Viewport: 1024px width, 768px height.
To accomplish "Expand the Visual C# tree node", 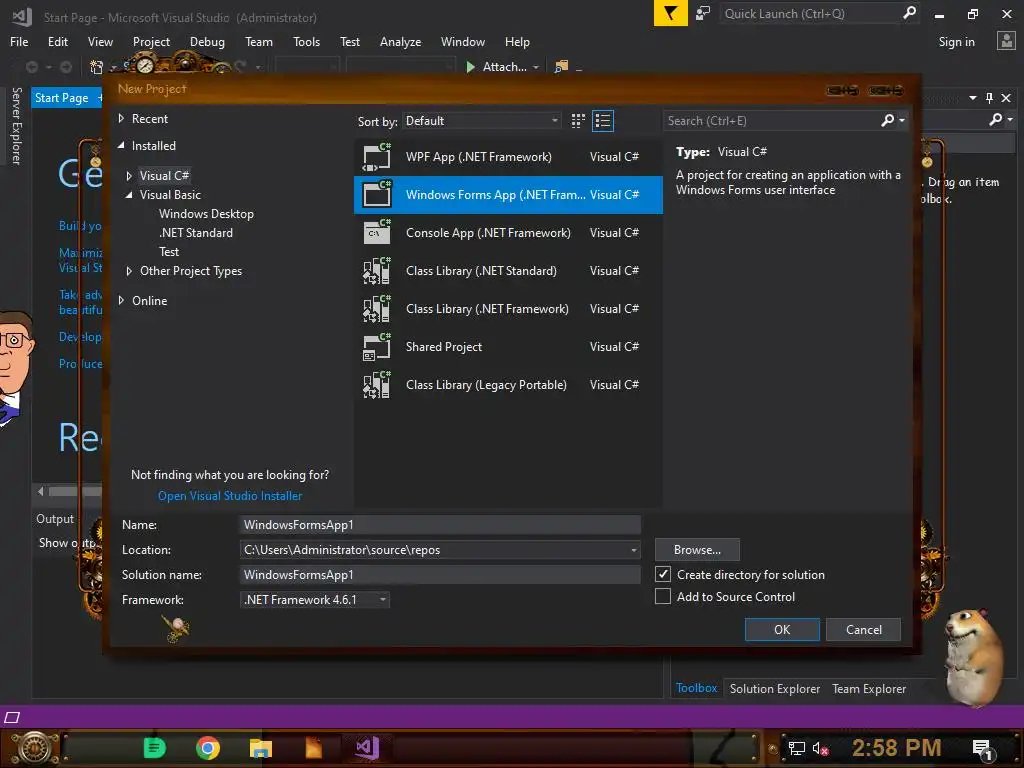I will tap(129, 176).
